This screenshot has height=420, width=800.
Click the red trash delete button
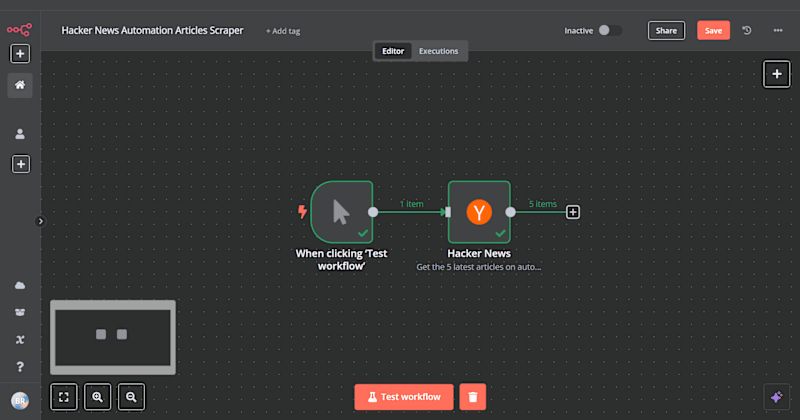[472, 397]
